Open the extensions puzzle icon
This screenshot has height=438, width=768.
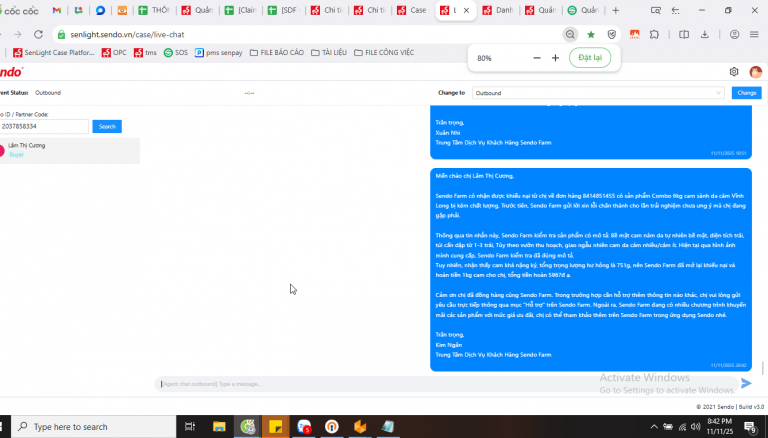coord(654,34)
